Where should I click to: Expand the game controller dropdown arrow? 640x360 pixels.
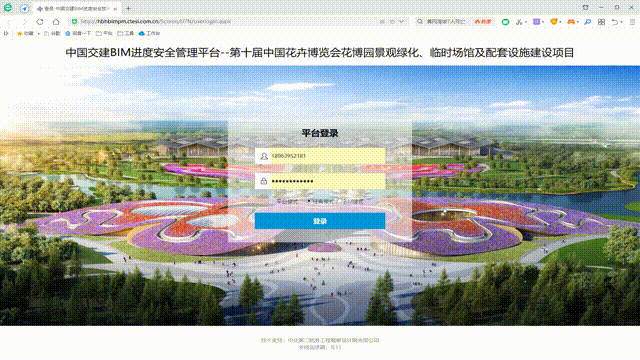[x=578, y=22]
